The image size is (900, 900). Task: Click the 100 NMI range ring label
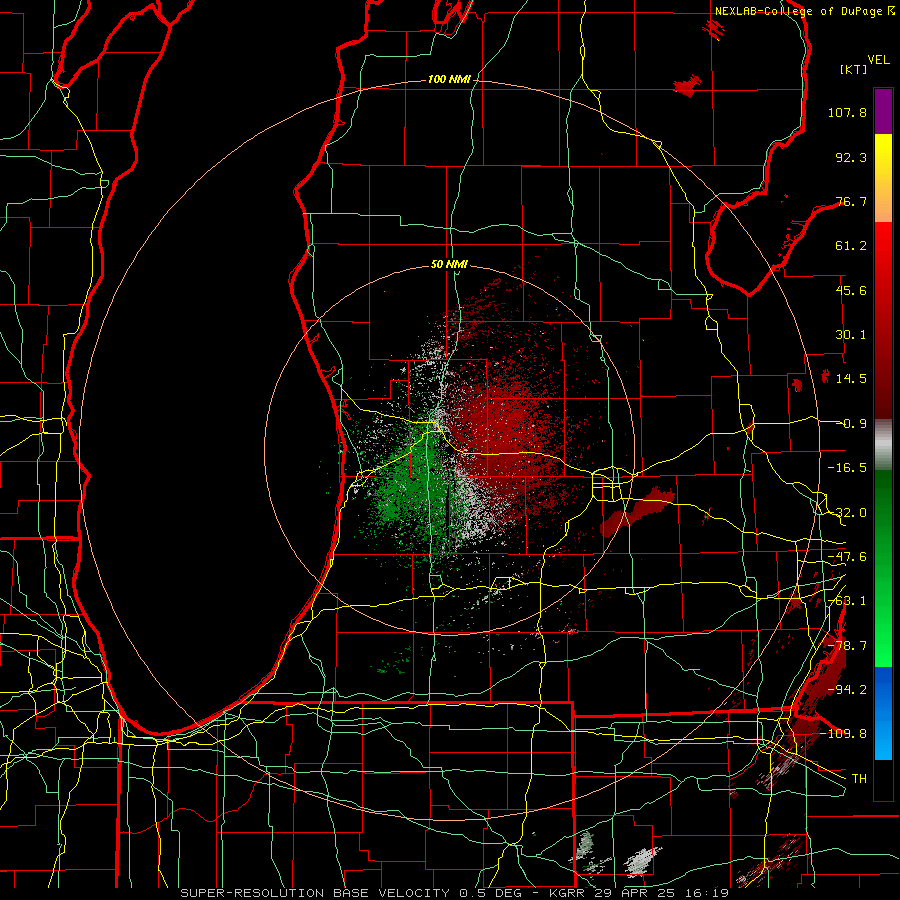pyautogui.click(x=449, y=79)
